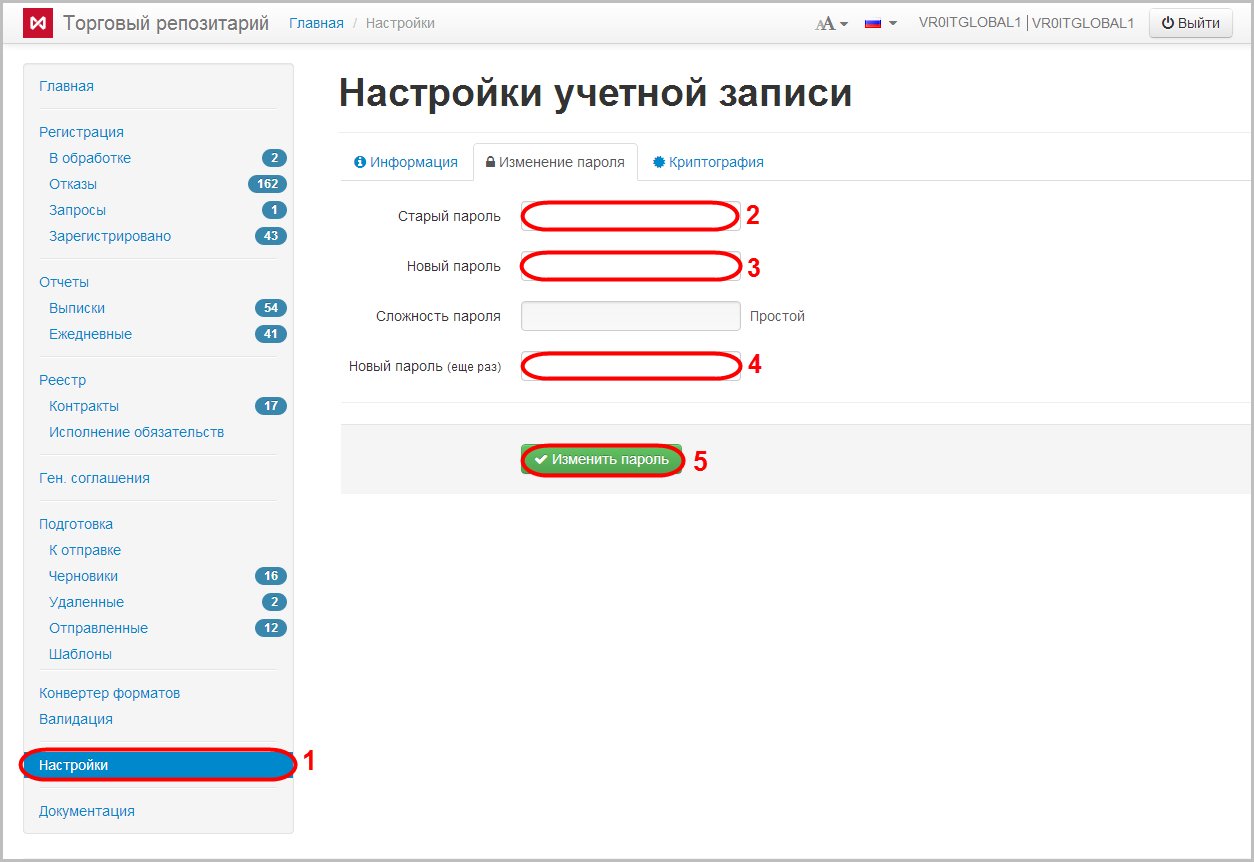Click the Контракты count badge 17
This screenshot has width=1254, height=862.
pyautogui.click(x=270, y=406)
